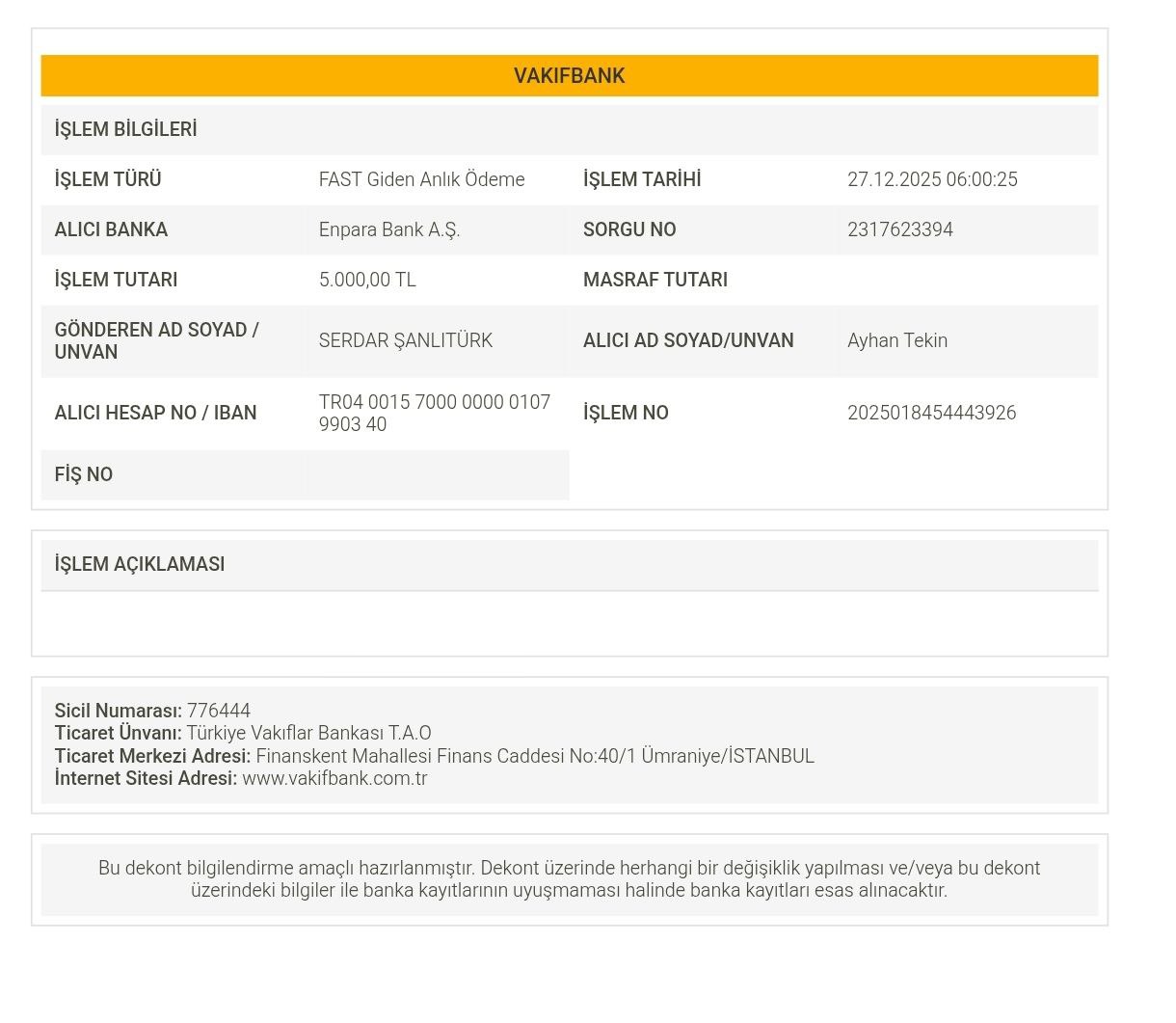Click the ALICI AD SOYAD/UNVAN label

[688, 340]
